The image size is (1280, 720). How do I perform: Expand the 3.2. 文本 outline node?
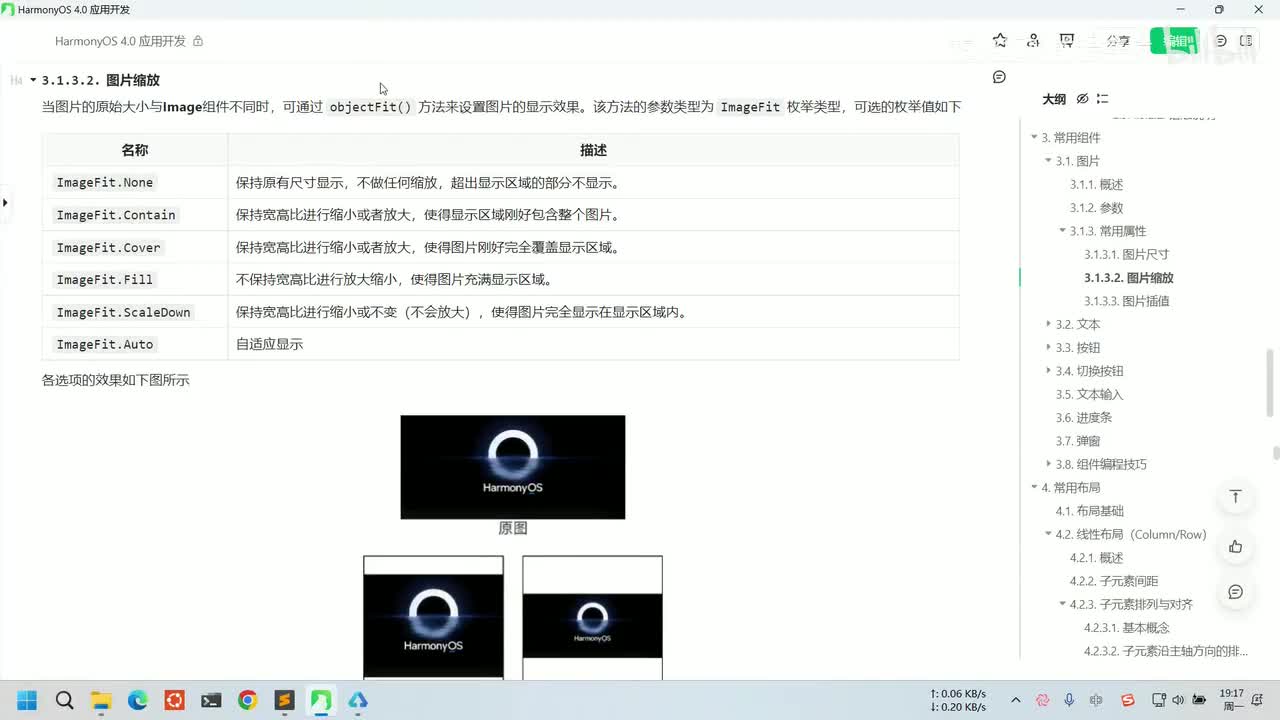pyautogui.click(x=1048, y=324)
